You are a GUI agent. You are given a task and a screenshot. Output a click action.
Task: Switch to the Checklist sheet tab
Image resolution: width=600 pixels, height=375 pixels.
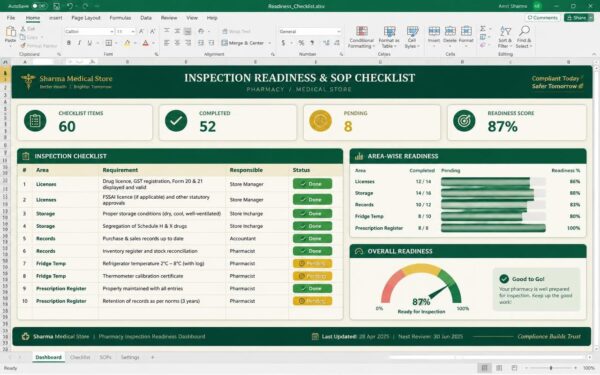(80, 357)
